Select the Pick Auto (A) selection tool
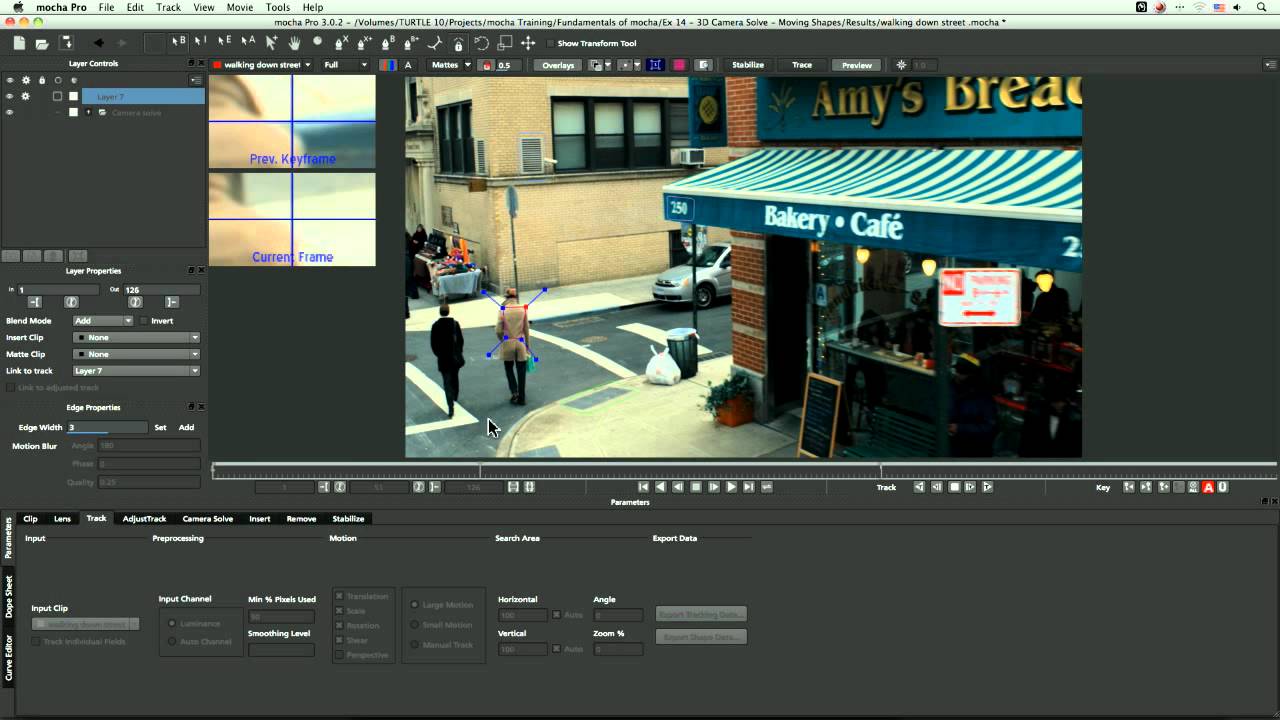 click(247, 43)
